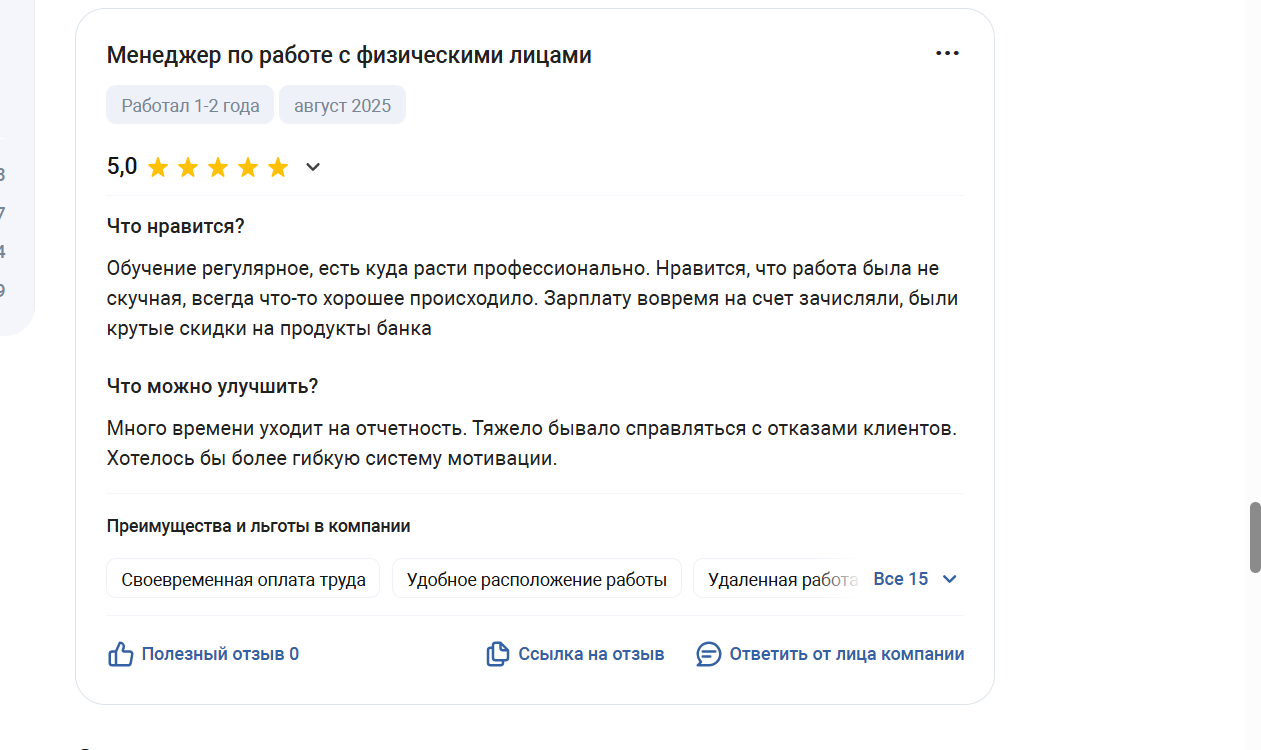The image size is (1261, 750).
Task: Click the first rating star
Action: point(158,167)
